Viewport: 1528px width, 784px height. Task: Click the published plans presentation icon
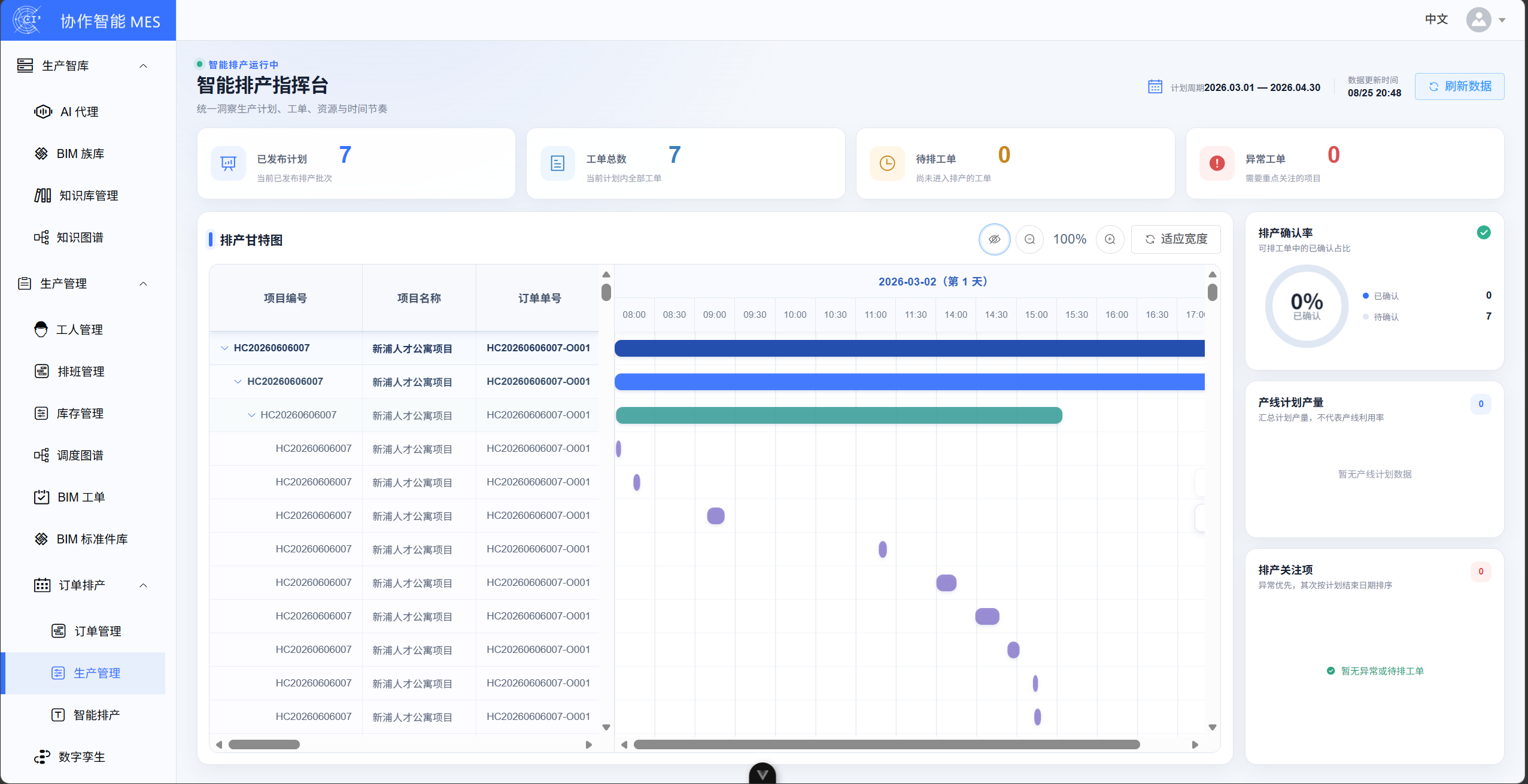coord(228,163)
